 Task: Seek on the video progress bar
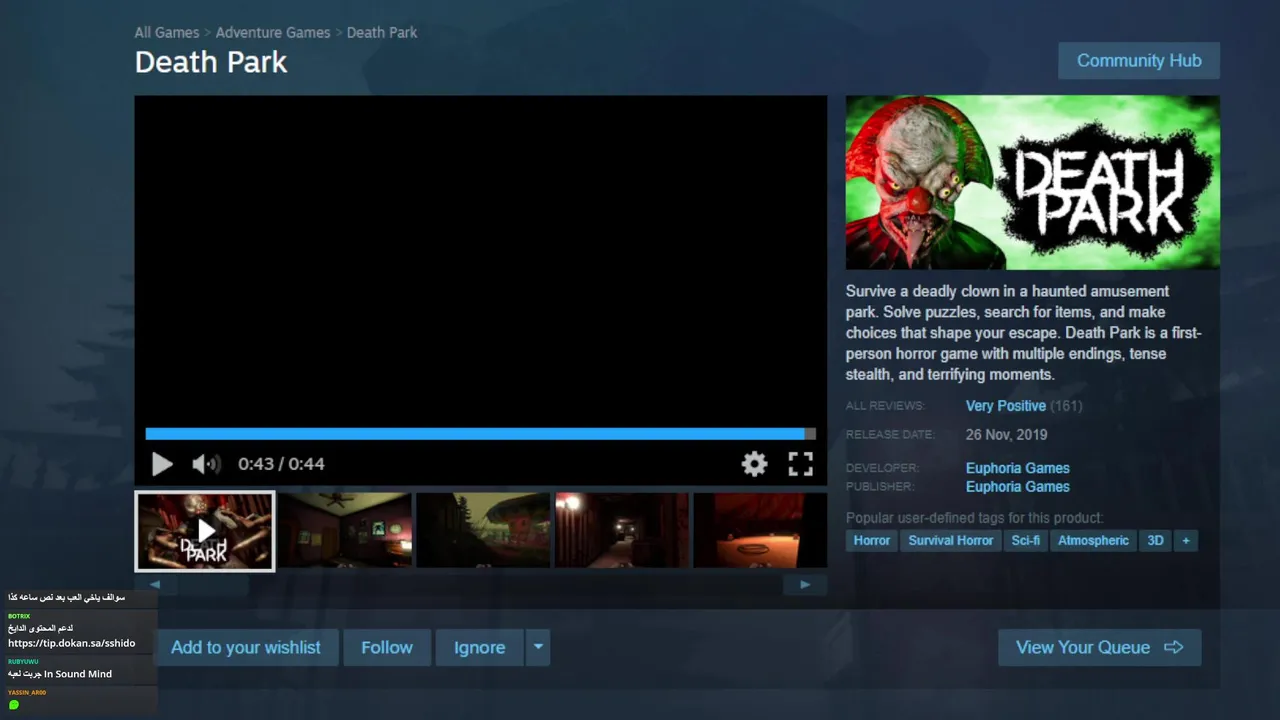pyautogui.click(x=480, y=434)
